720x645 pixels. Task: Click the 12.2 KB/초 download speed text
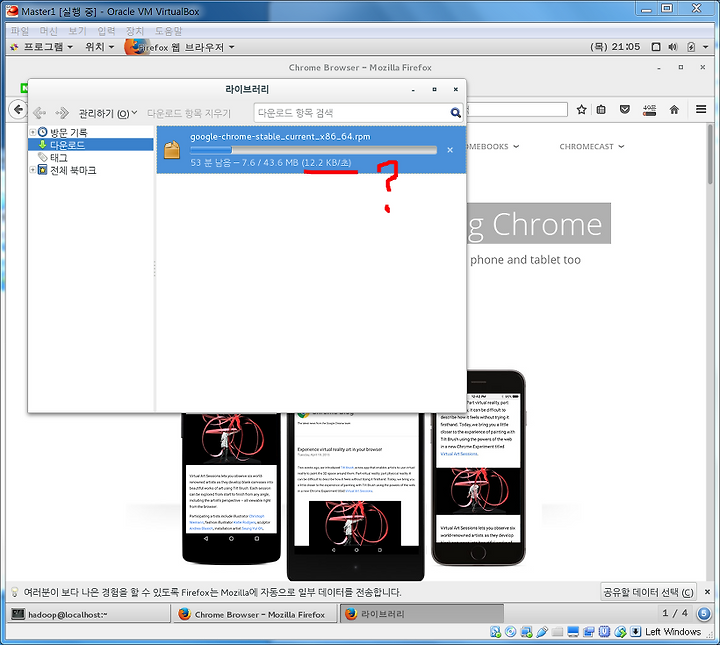(x=327, y=163)
